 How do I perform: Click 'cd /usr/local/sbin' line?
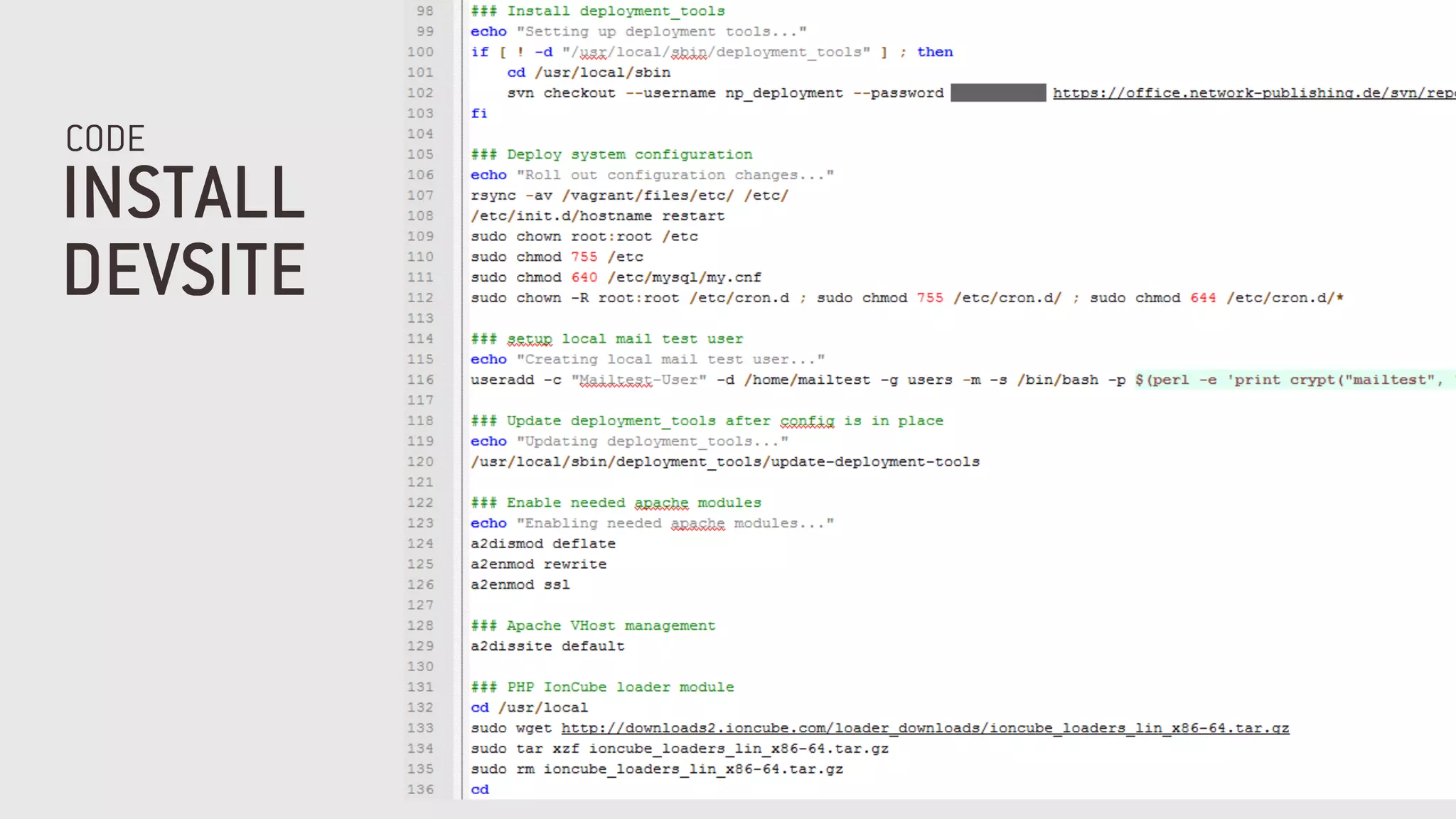click(589, 73)
